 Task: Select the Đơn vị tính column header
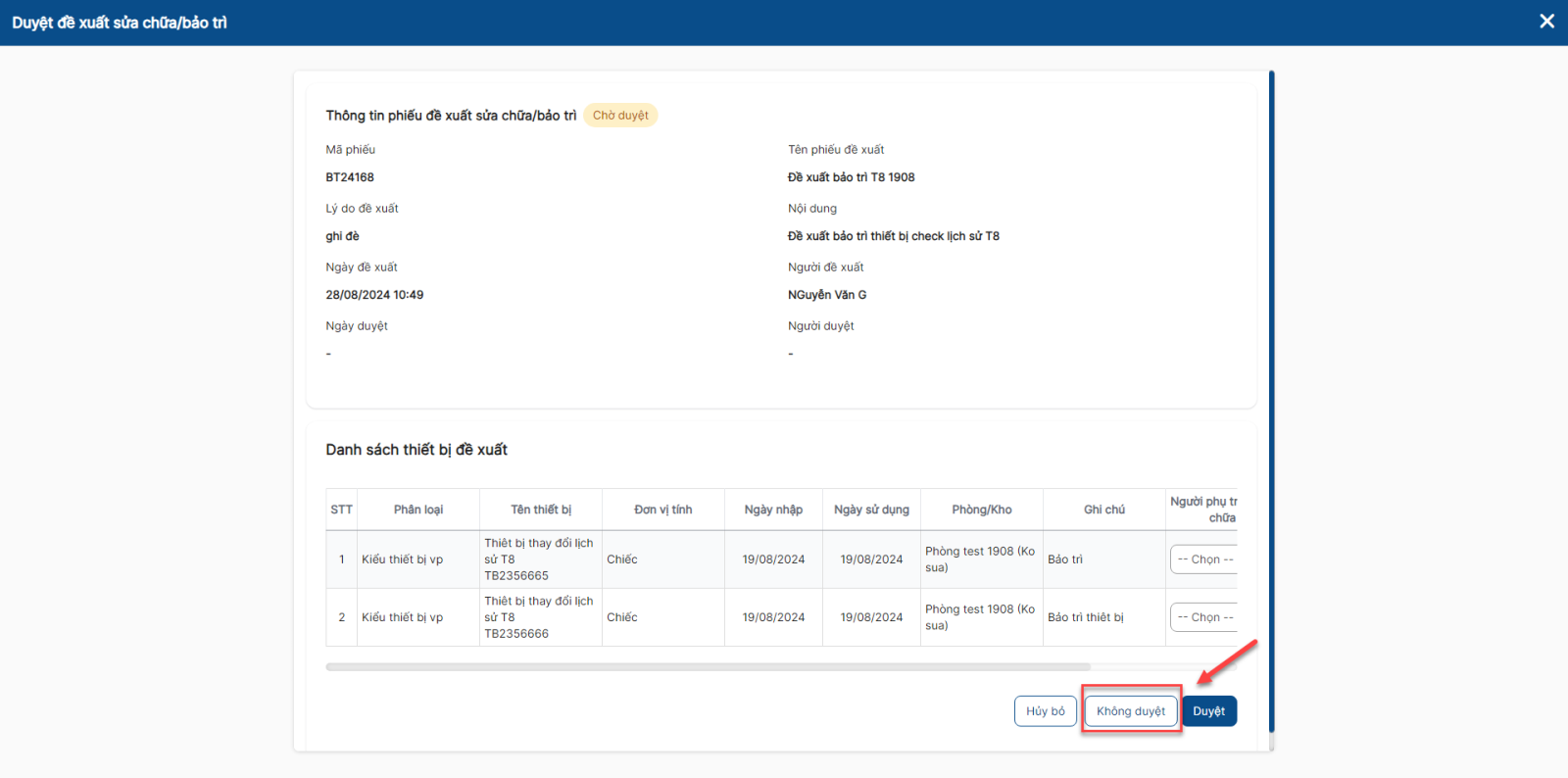[663, 510]
